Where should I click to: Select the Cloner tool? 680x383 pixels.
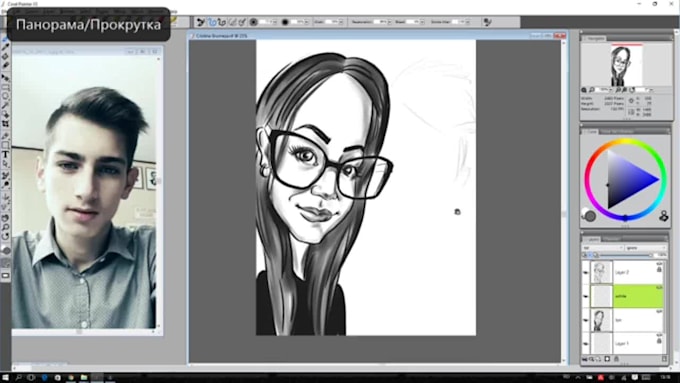[6, 176]
